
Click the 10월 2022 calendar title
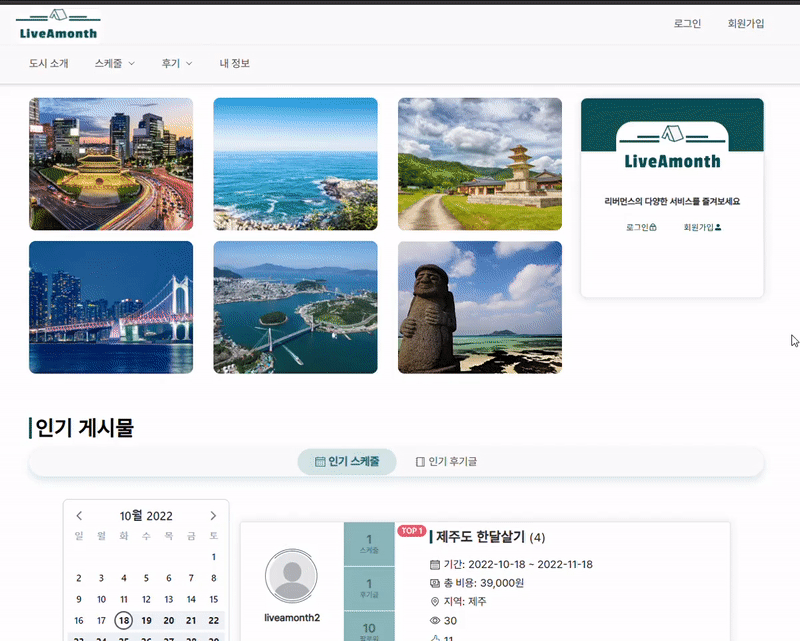click(146, 516)
